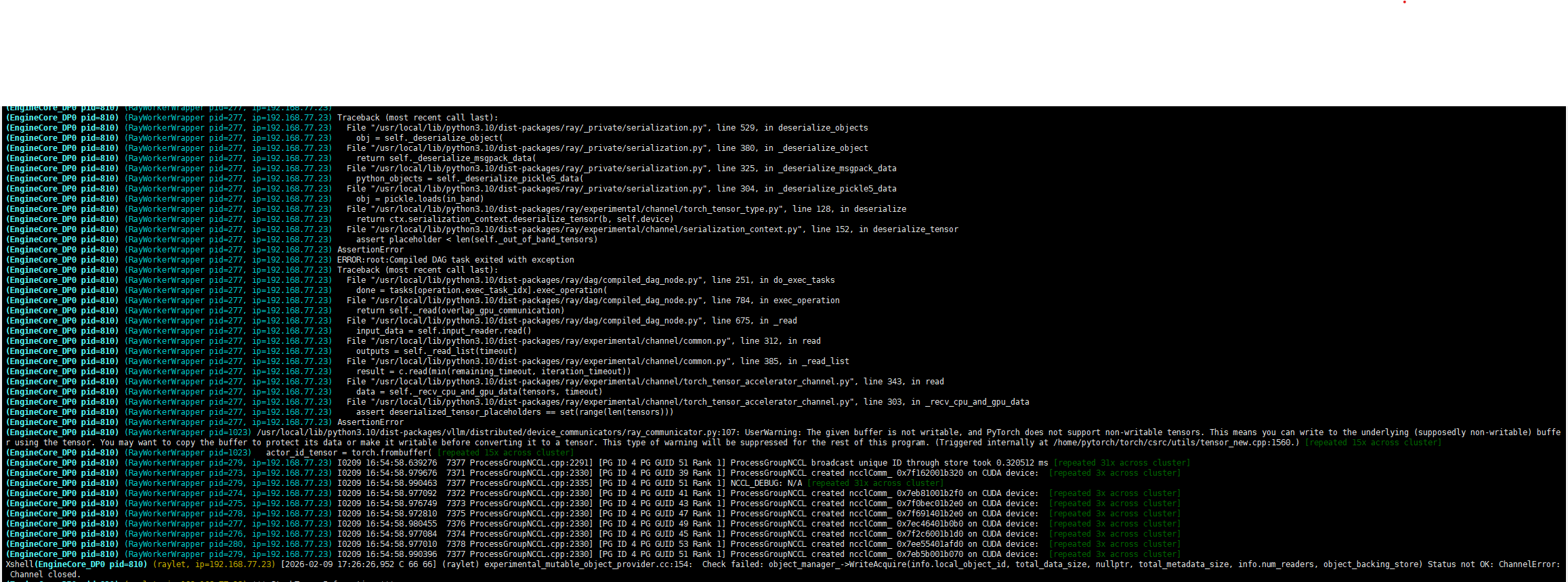This screenshot has width=1568, height=582.
Task: Click 'return ctx.serialization_context.deserialize_tensor(b, self.device)' line
Action: pyautogui.click(x=515, y=219)
